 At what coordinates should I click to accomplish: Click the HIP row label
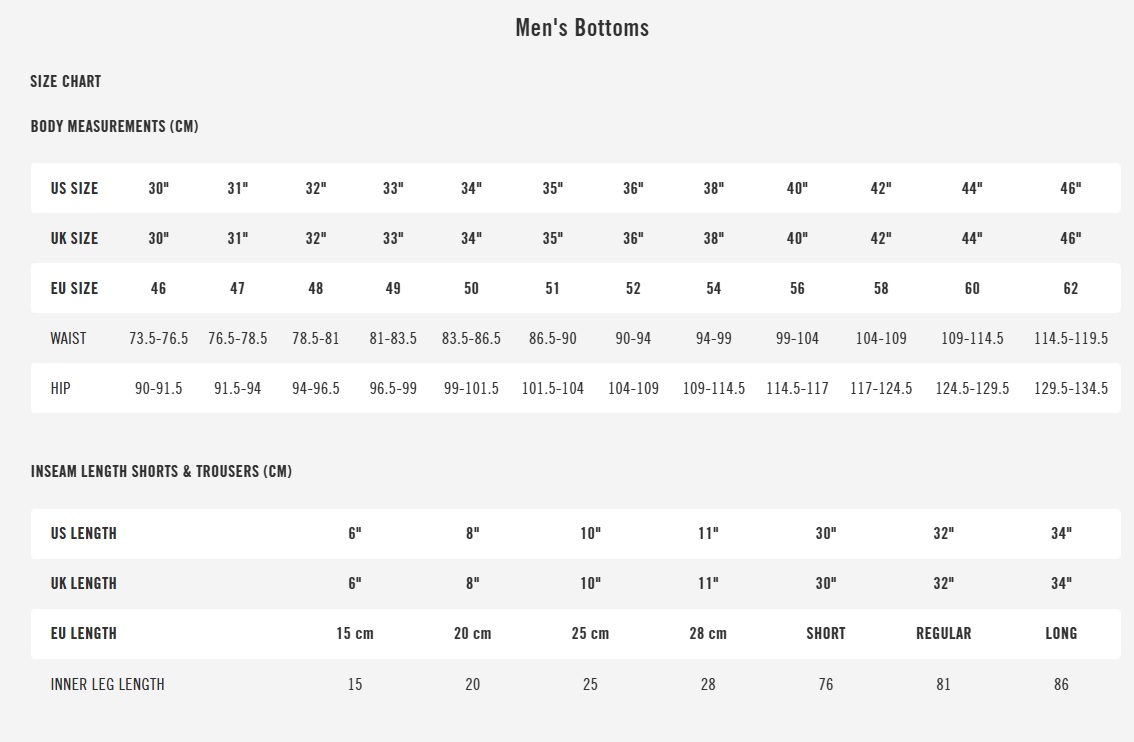point(61,388)
